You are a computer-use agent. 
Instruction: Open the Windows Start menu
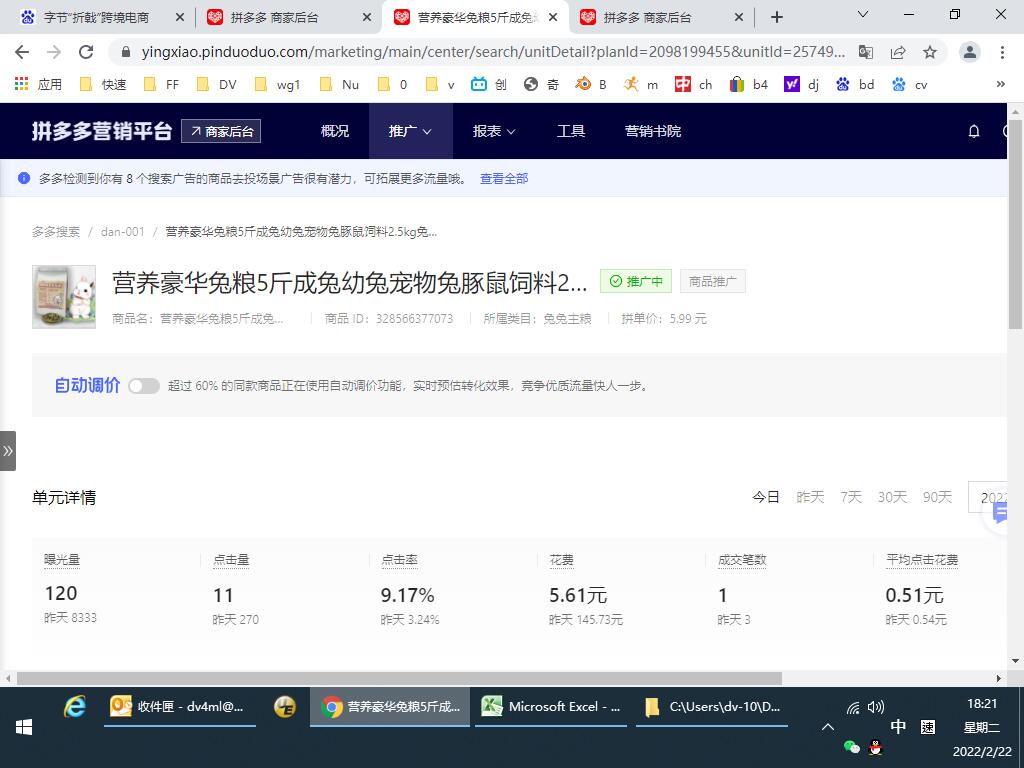click(x=24, y=727)
